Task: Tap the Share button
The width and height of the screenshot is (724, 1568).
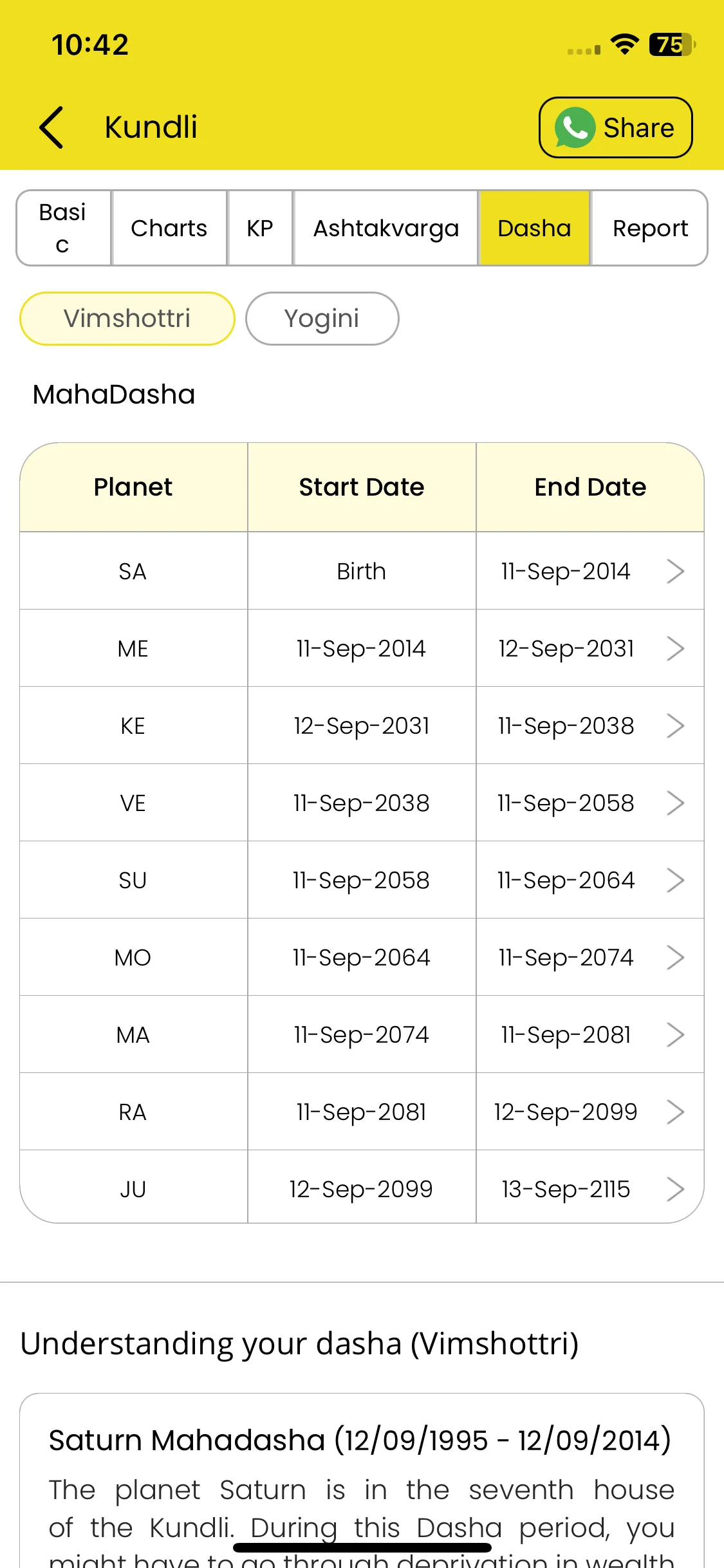Action: pos(616,127)
